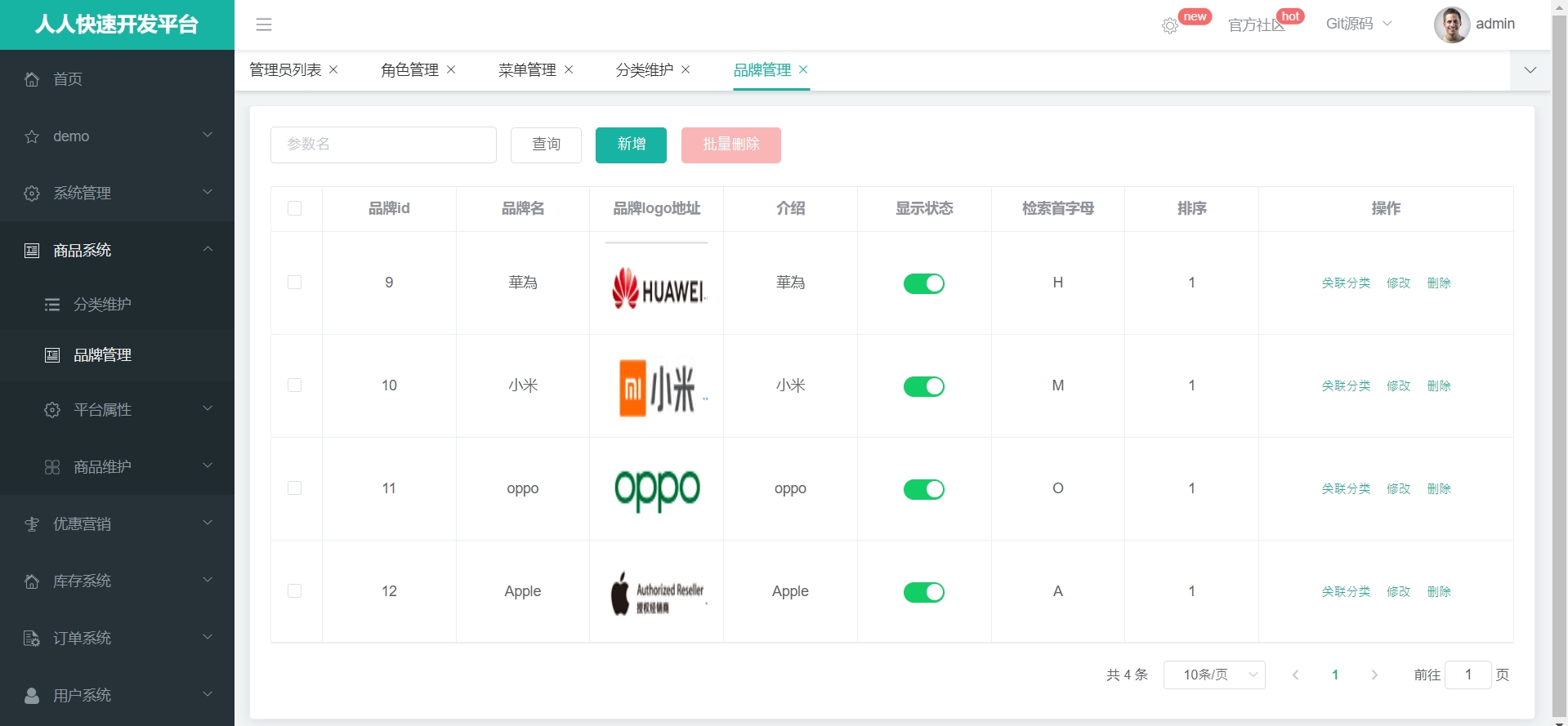1568x726 pixels.
Task: Switch to the 角色管理 tab
Action: click(x=409, y=70)
